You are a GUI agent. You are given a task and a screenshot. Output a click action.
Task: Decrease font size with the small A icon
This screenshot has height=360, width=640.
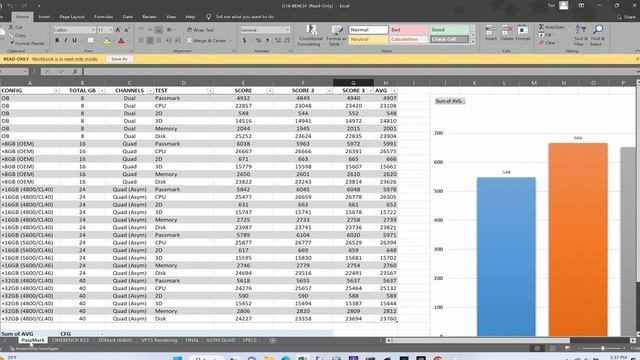(126, 30)
